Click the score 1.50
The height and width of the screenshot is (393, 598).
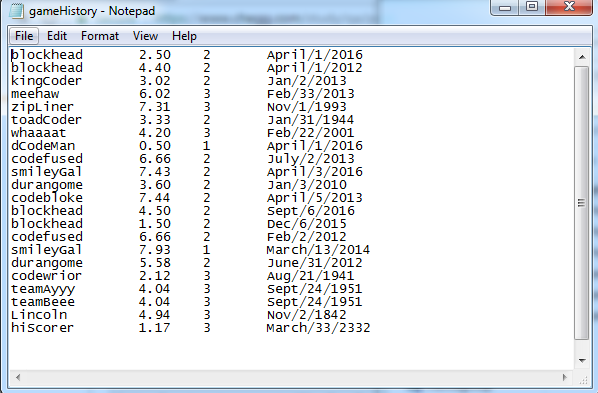[x=154, y=224]
